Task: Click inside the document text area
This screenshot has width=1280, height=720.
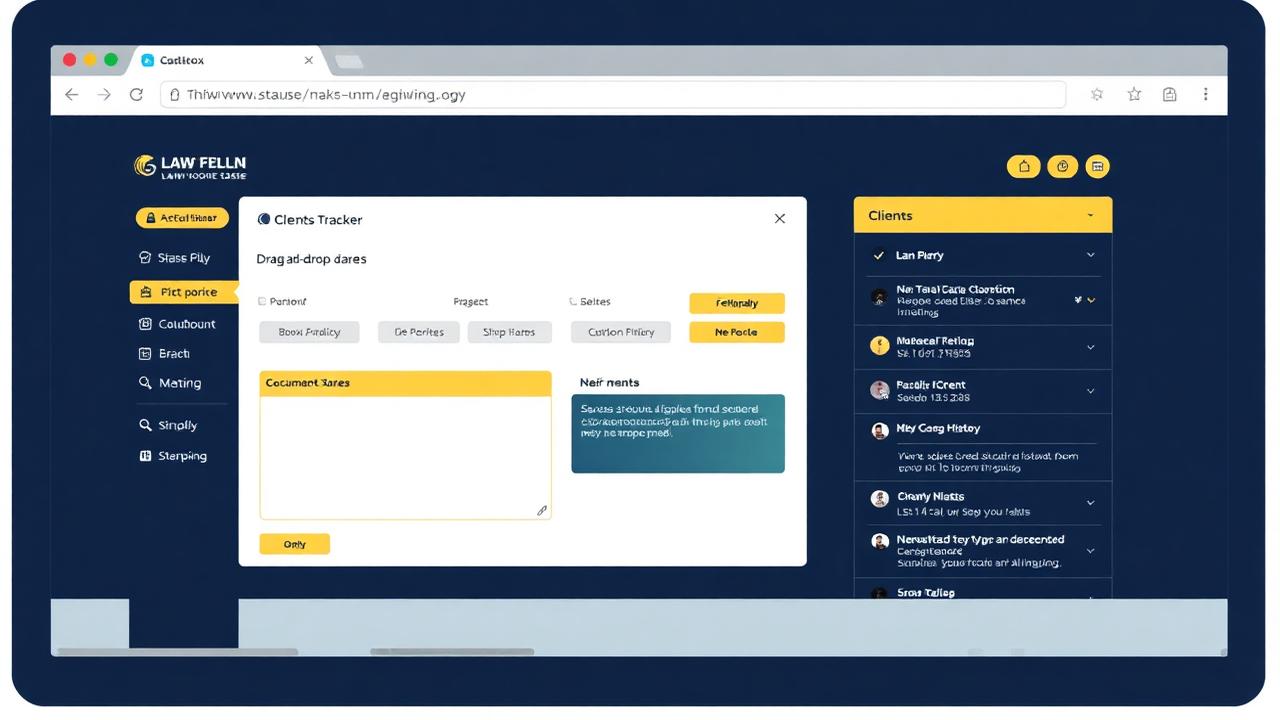Action: [x=405, y=457]
